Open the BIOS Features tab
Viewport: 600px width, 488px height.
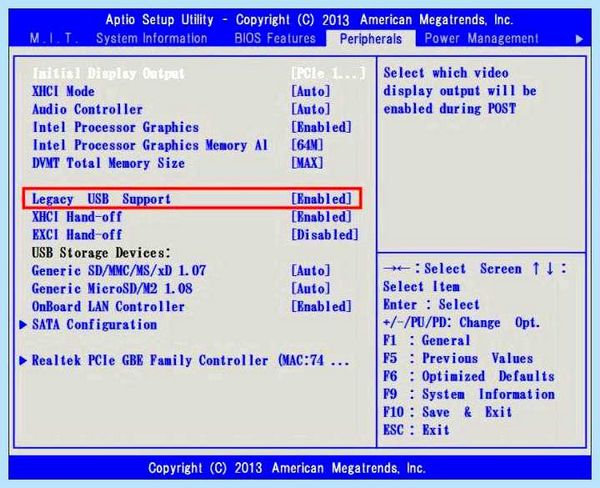(x=275, y=39)
